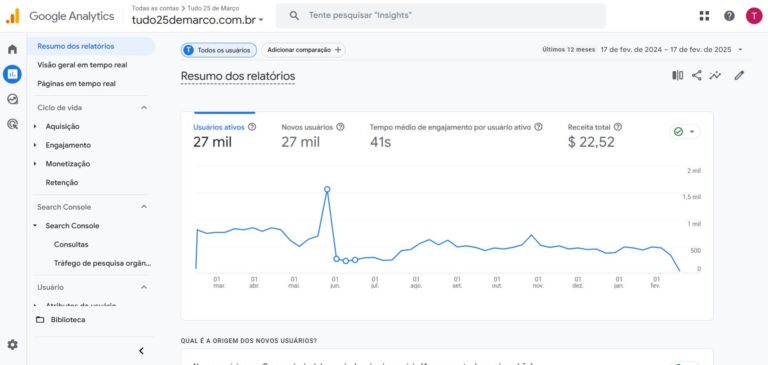Open the Google apps grid
This screenshot has width=768, height=365.
704,16
